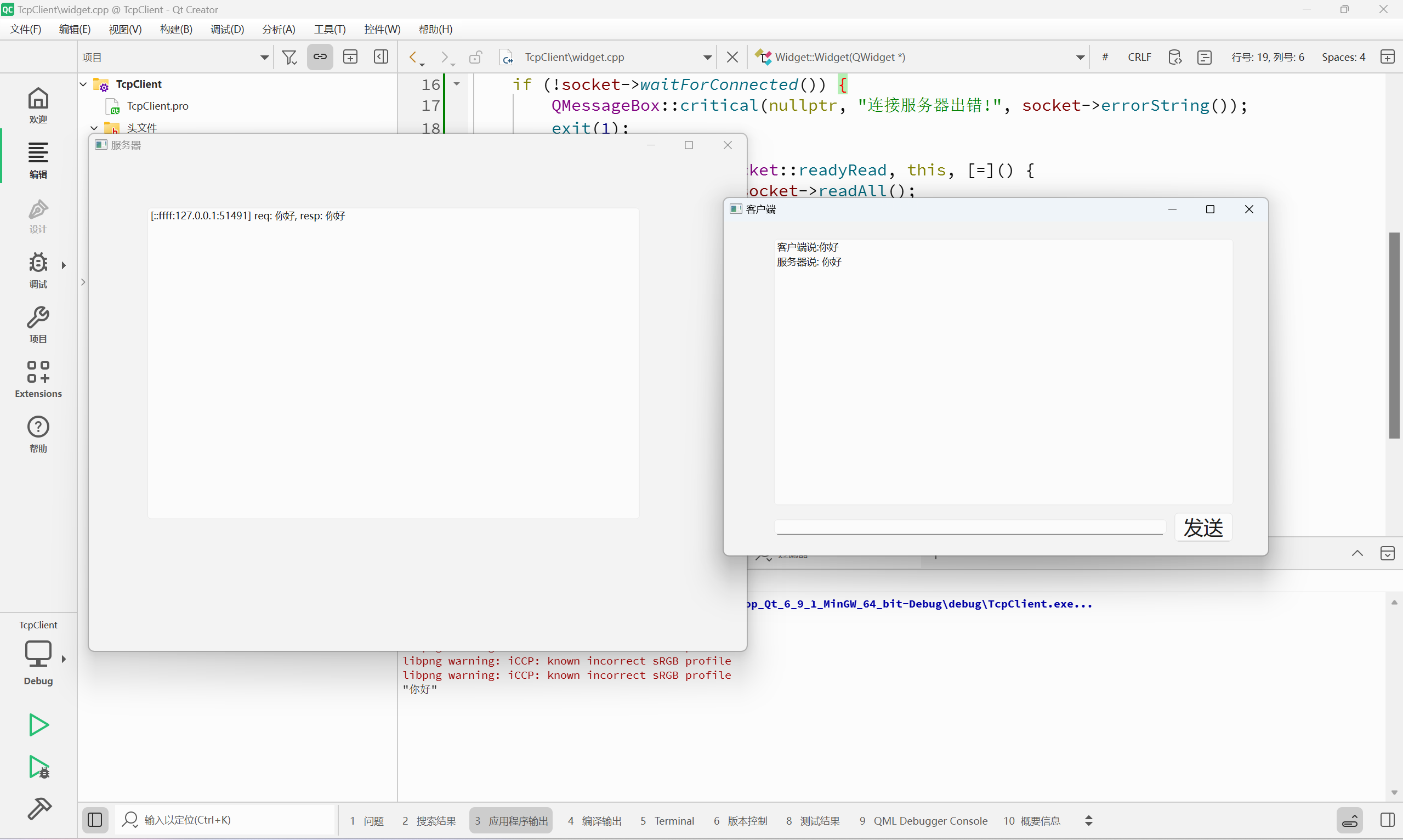Start debugging with Run-Debug icon

(x=38, y=768)
